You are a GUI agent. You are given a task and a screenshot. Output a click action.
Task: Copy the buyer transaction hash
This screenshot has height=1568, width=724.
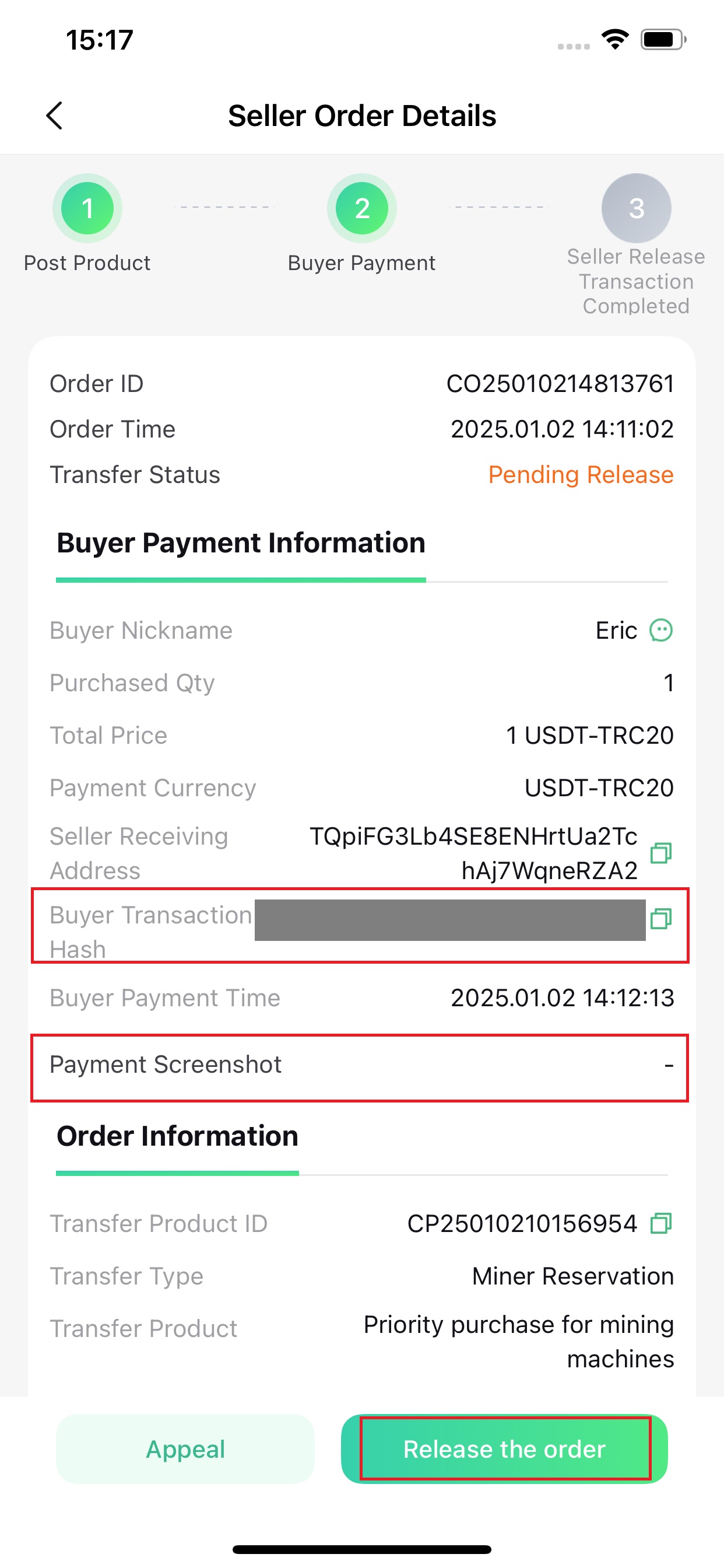click(660, 919)
